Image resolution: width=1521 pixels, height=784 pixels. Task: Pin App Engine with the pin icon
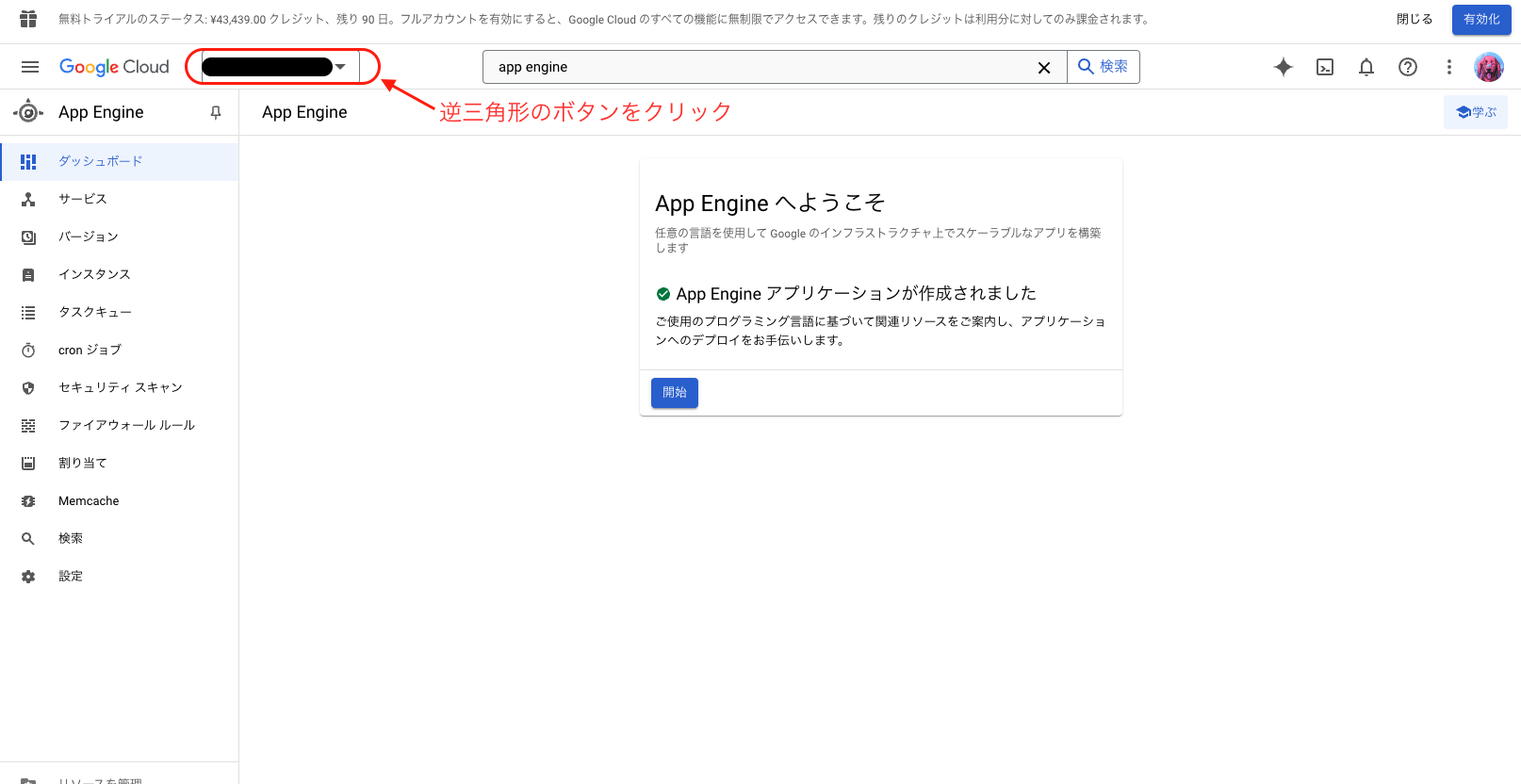216,112
